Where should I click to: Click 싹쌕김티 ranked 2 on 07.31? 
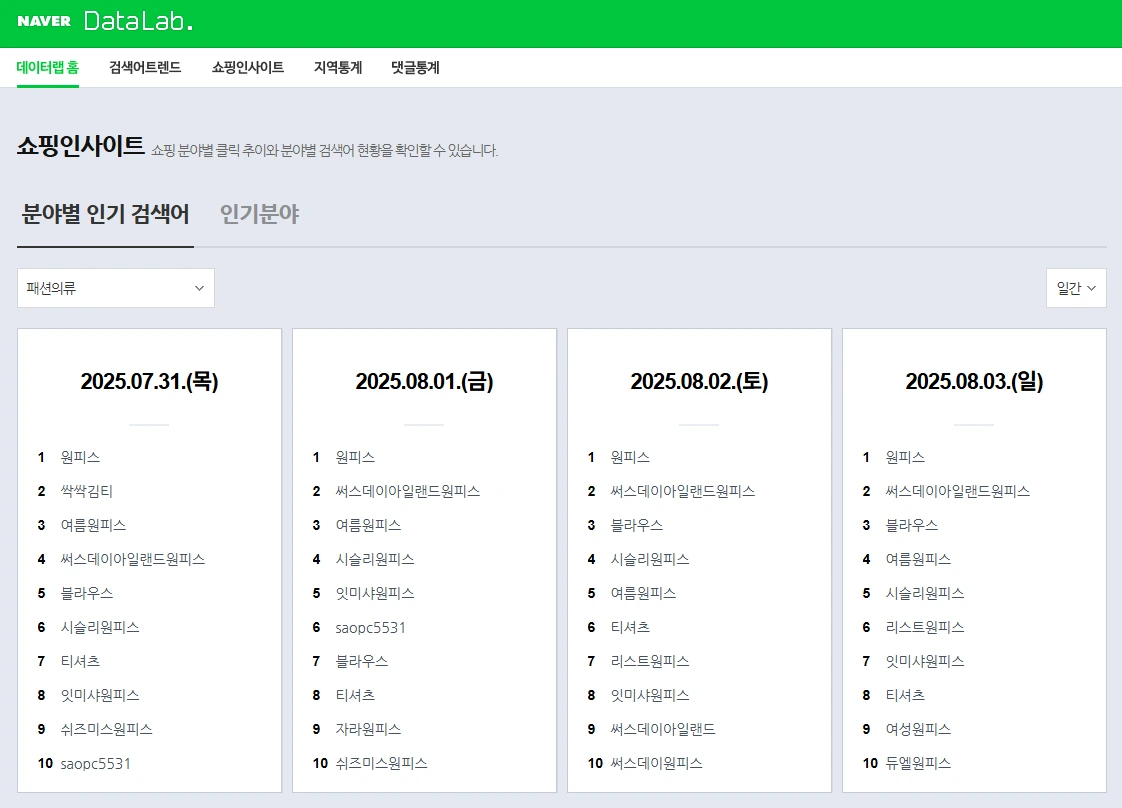pos(87,491)
